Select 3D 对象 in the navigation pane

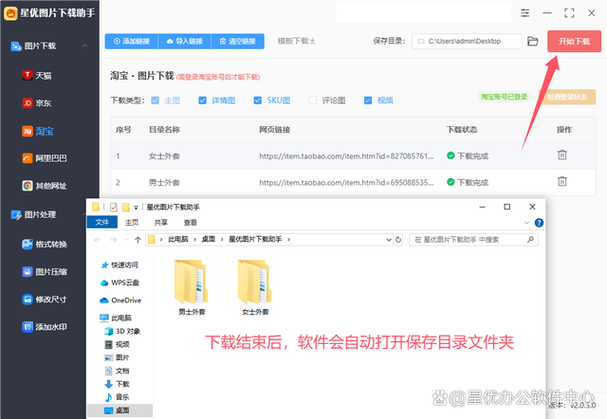pos(123,331)
